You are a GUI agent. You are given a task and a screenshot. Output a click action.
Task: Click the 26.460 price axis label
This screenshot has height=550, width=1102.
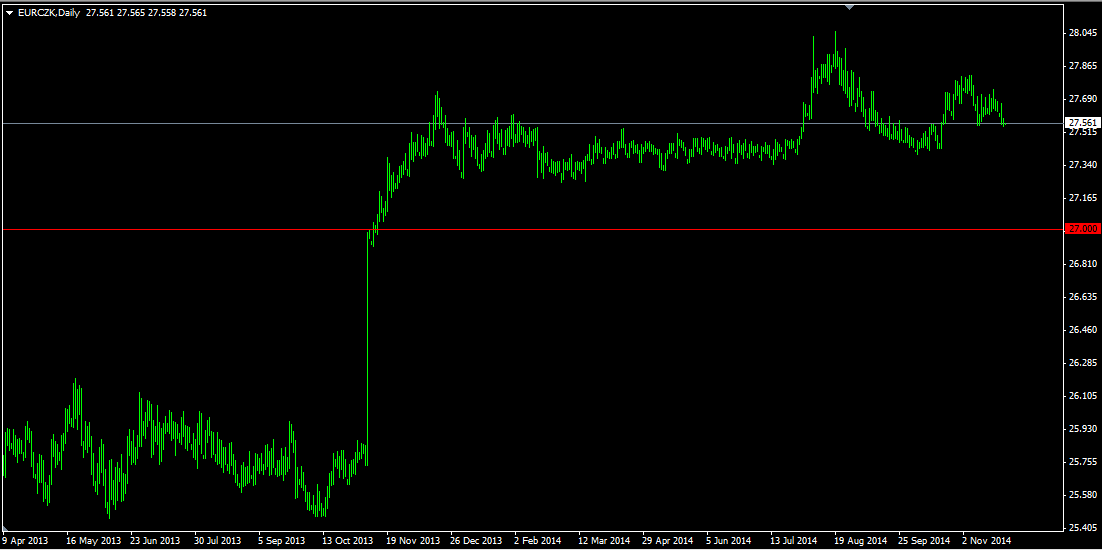coord(1082,330)
